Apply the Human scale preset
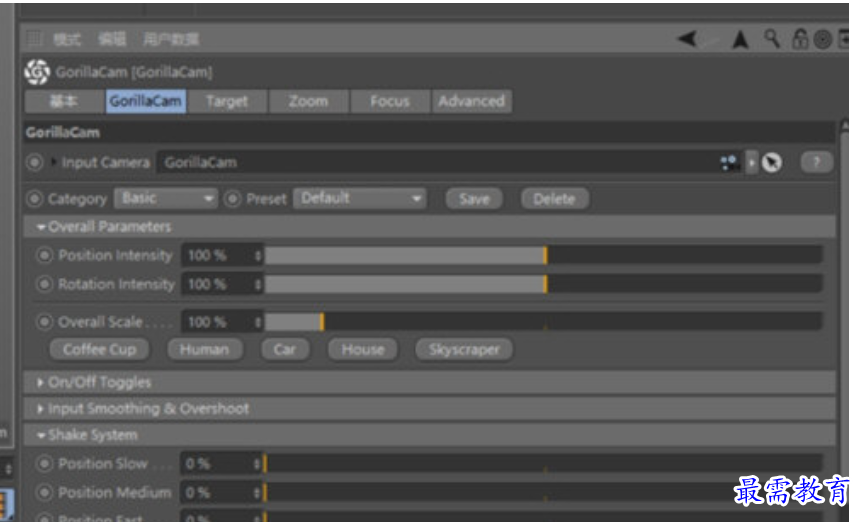The image size is (858, 522). pyautogui.click(x=205, y=349)
